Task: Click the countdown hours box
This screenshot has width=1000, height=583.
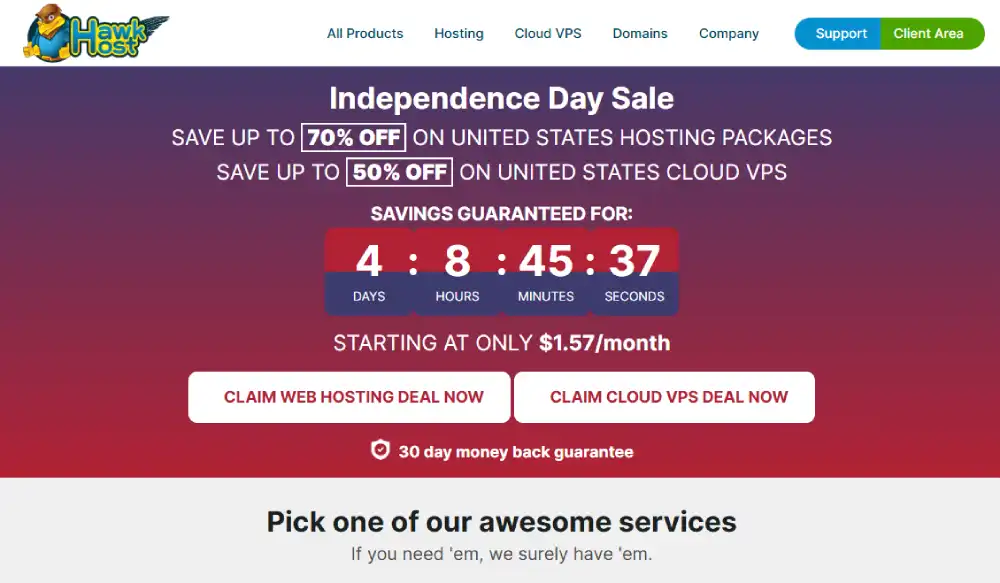Action: [457, 271]
